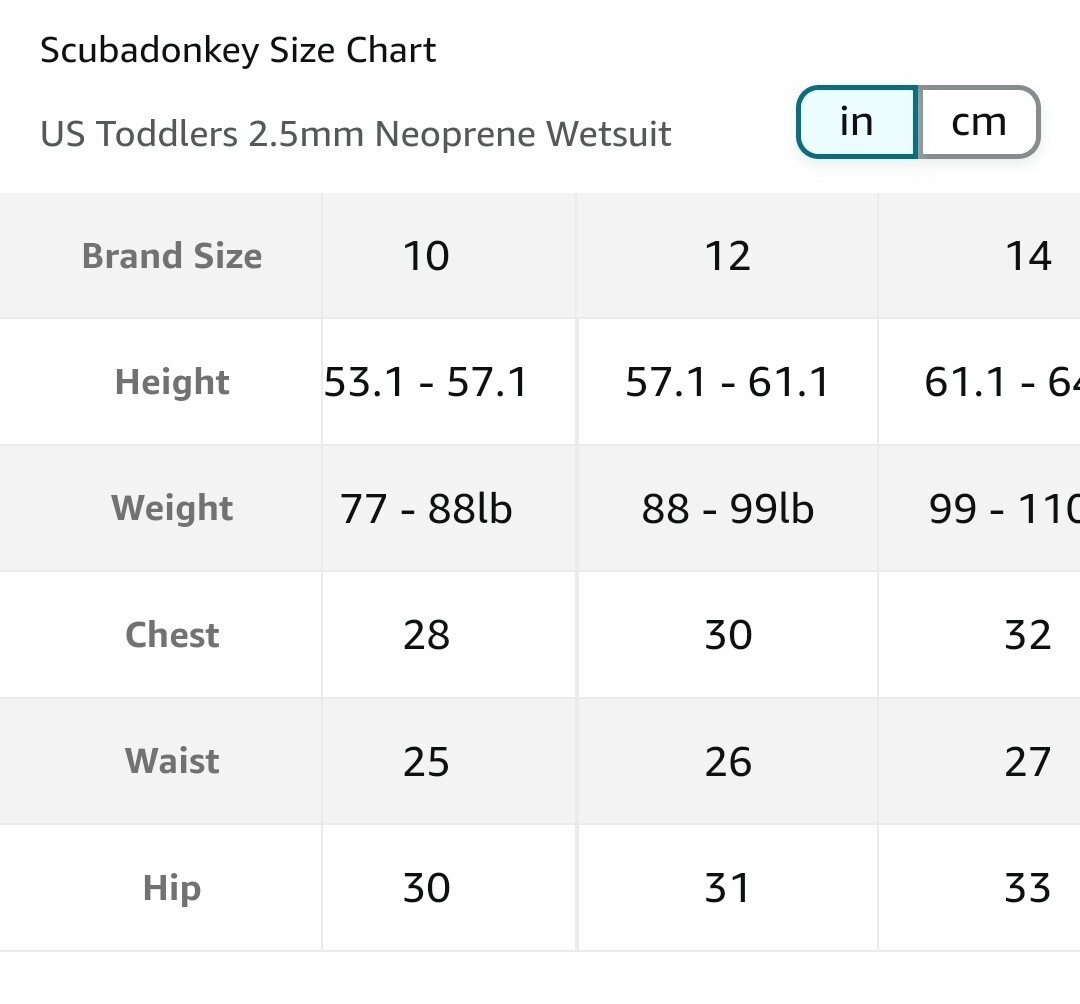
Task: Switch measurement units to inches
Action: (x=857, y=122)
